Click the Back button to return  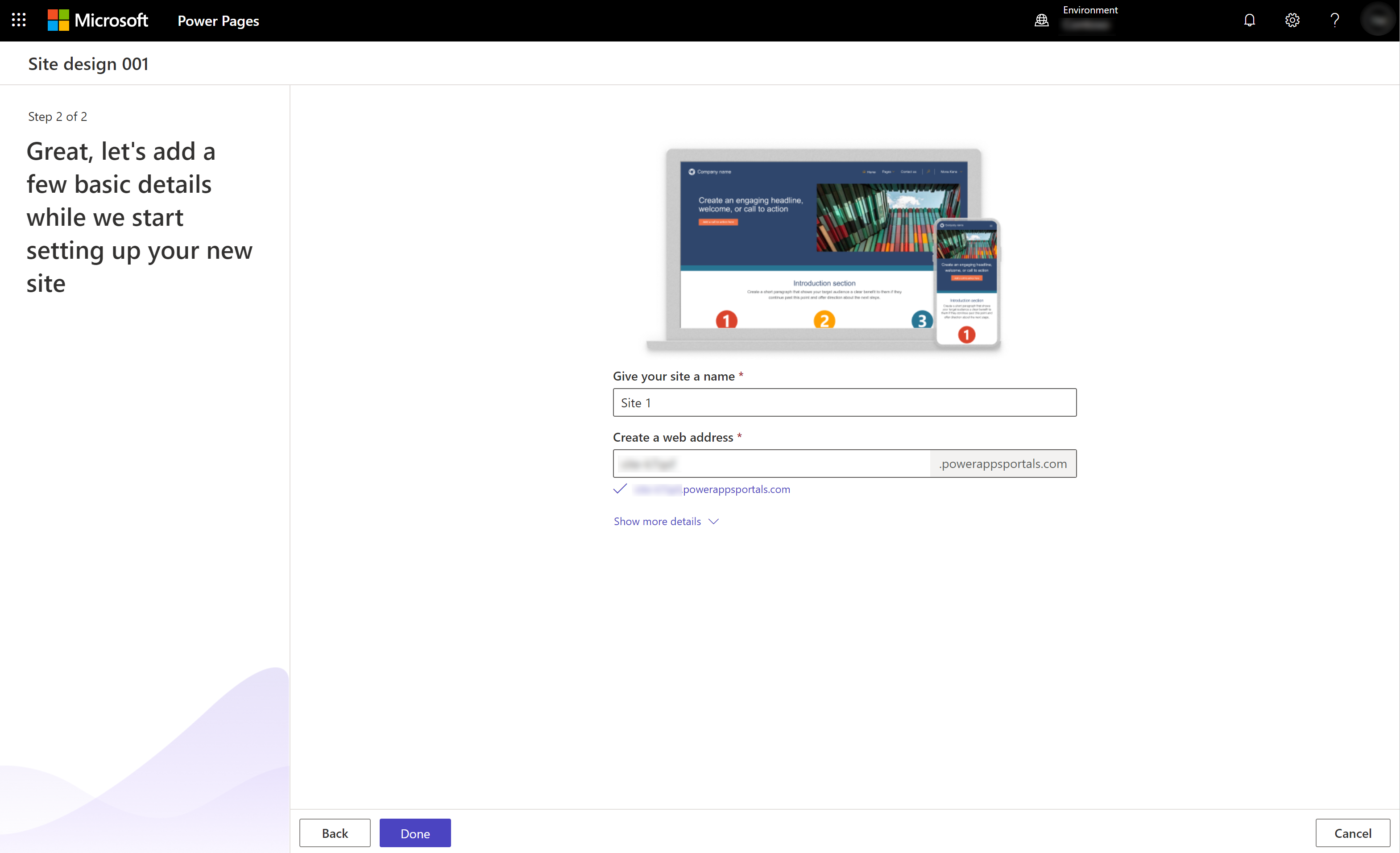pos(334,833)
